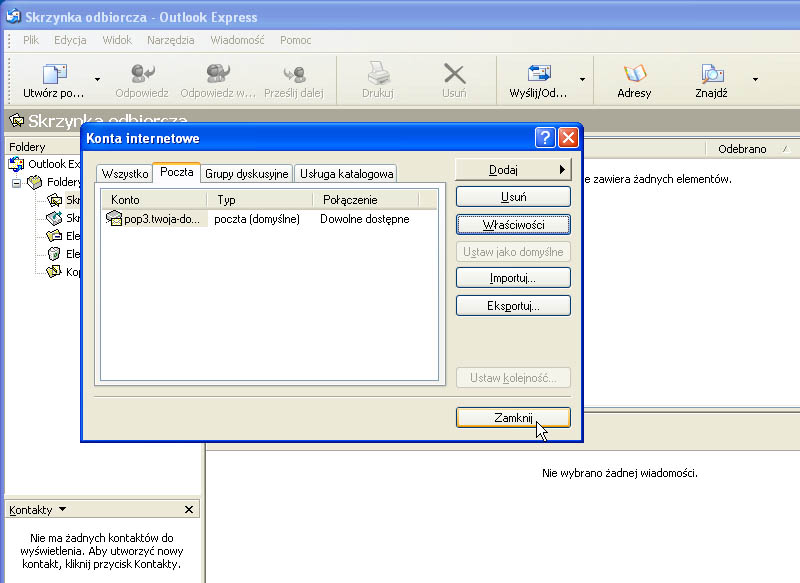This screenshot has width=800, height=583.
Task: Open the Adresy address book icon
Action: click(x=635, y=74)
